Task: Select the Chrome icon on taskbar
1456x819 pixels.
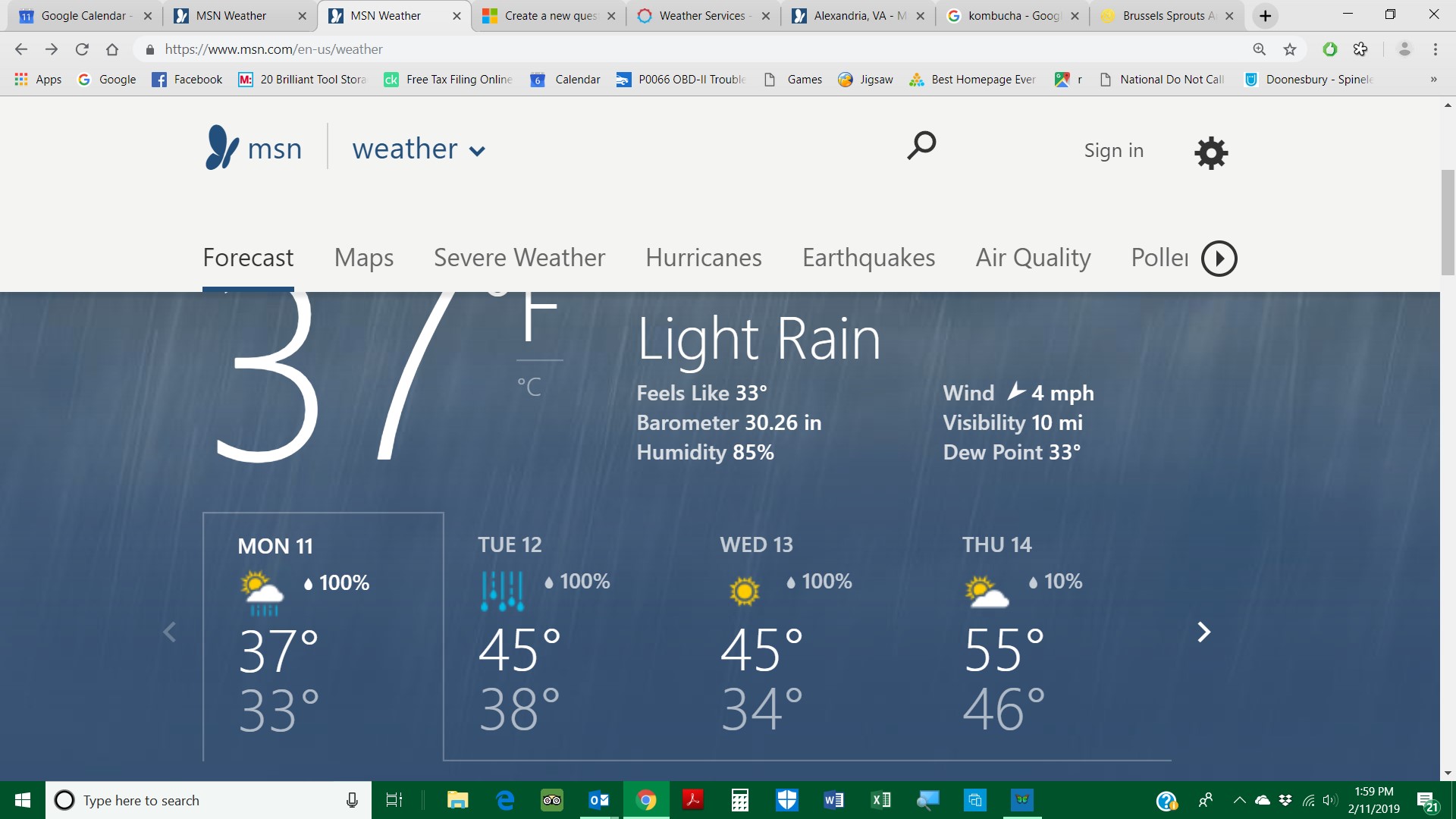Action: click(x=645, y=800)
